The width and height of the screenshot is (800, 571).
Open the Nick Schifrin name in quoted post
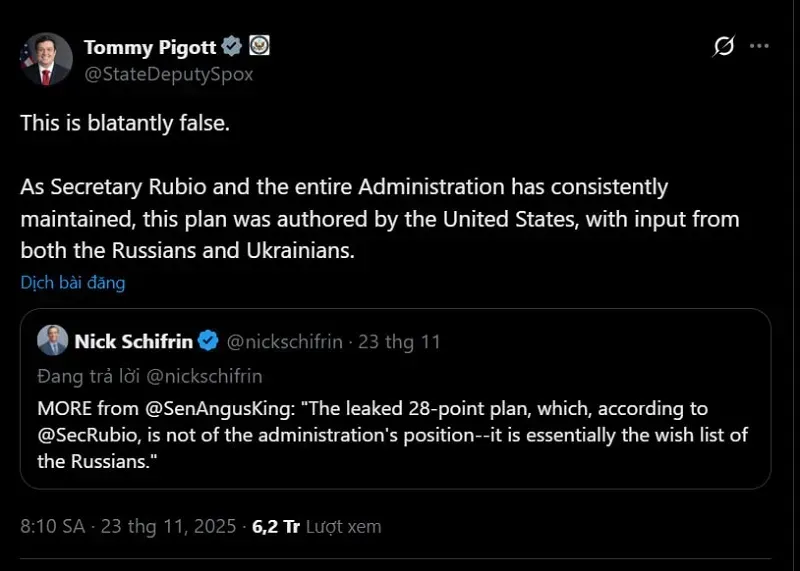(133, 342)
